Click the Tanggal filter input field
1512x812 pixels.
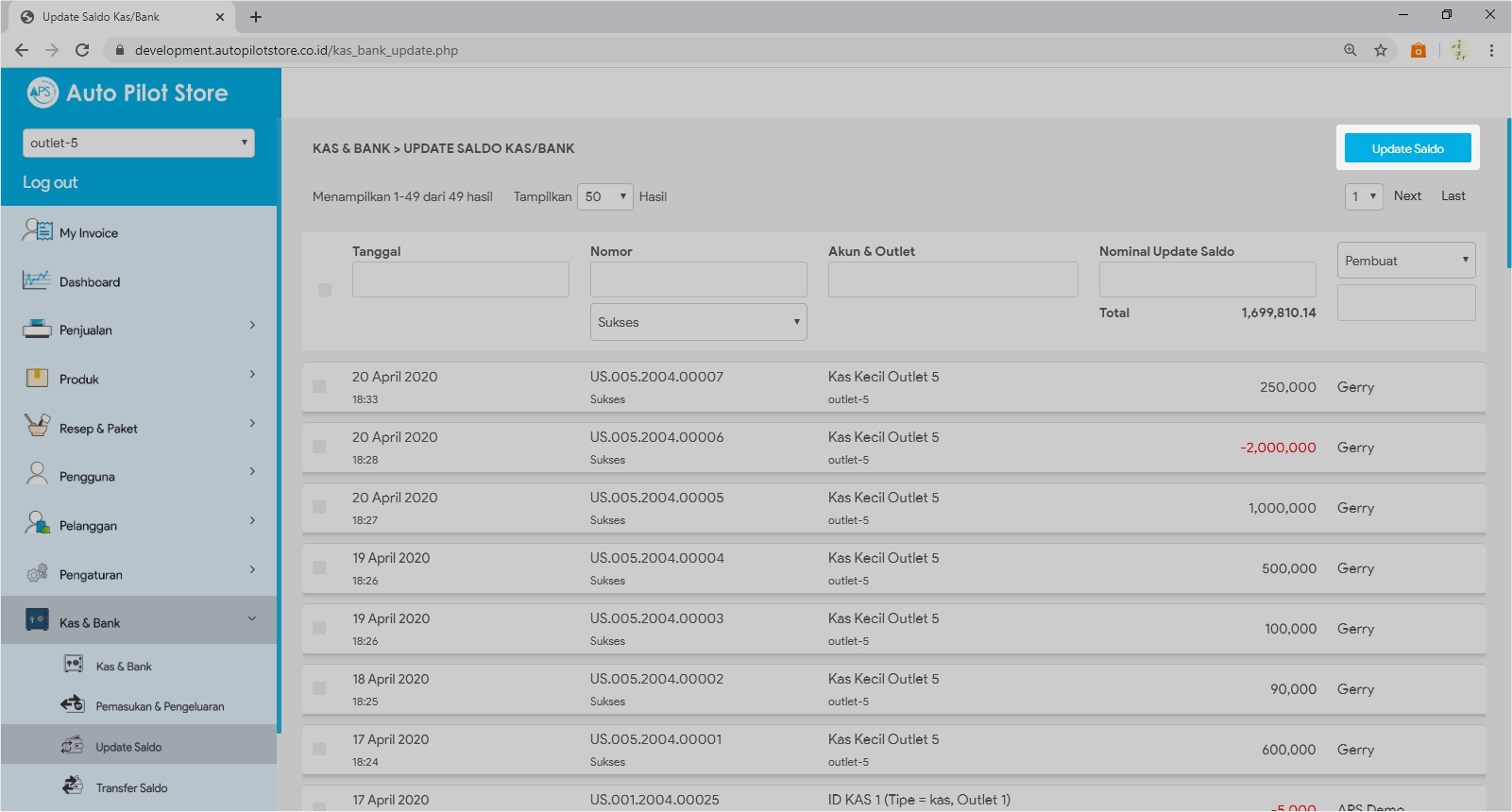click(x=460, y=279)
